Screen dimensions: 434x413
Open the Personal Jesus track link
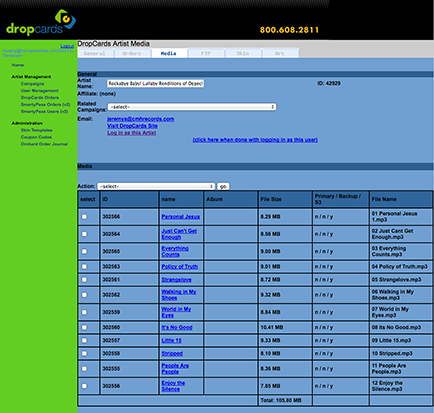[x=181, y=217]
